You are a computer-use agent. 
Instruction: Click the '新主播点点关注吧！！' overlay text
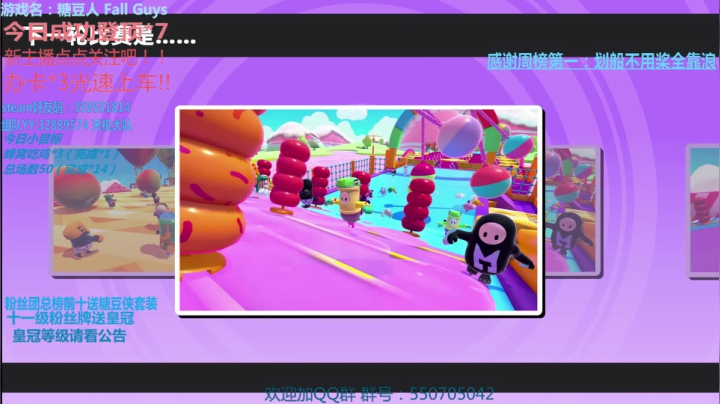[x=85, y=57]
